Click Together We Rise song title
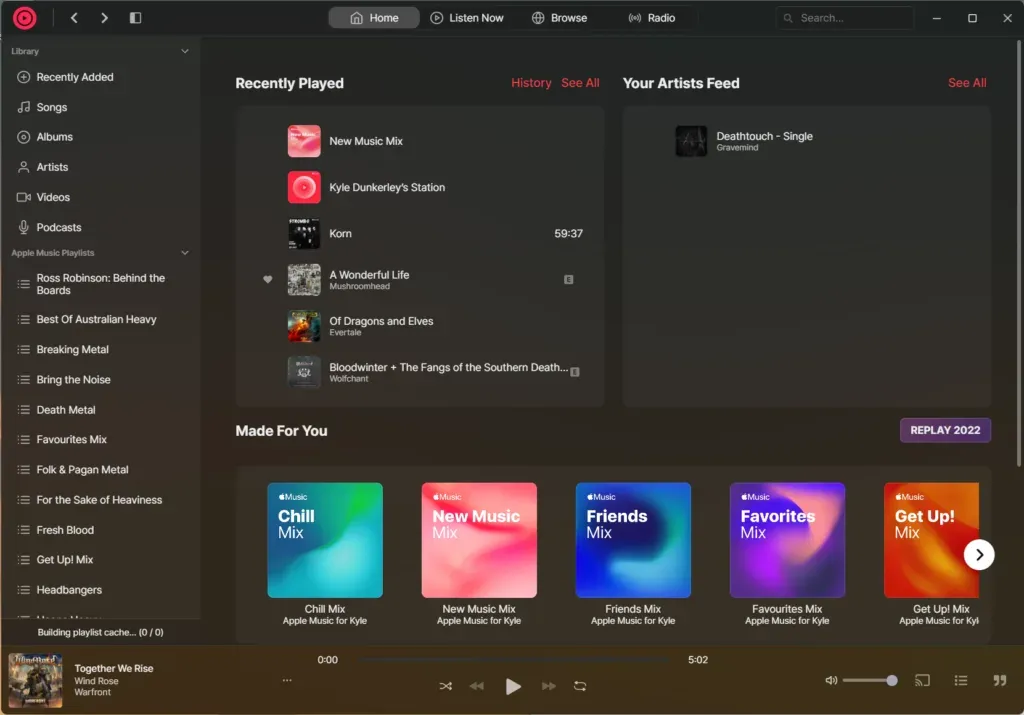This screenshot has height=715, width=1024. (114, 668)
